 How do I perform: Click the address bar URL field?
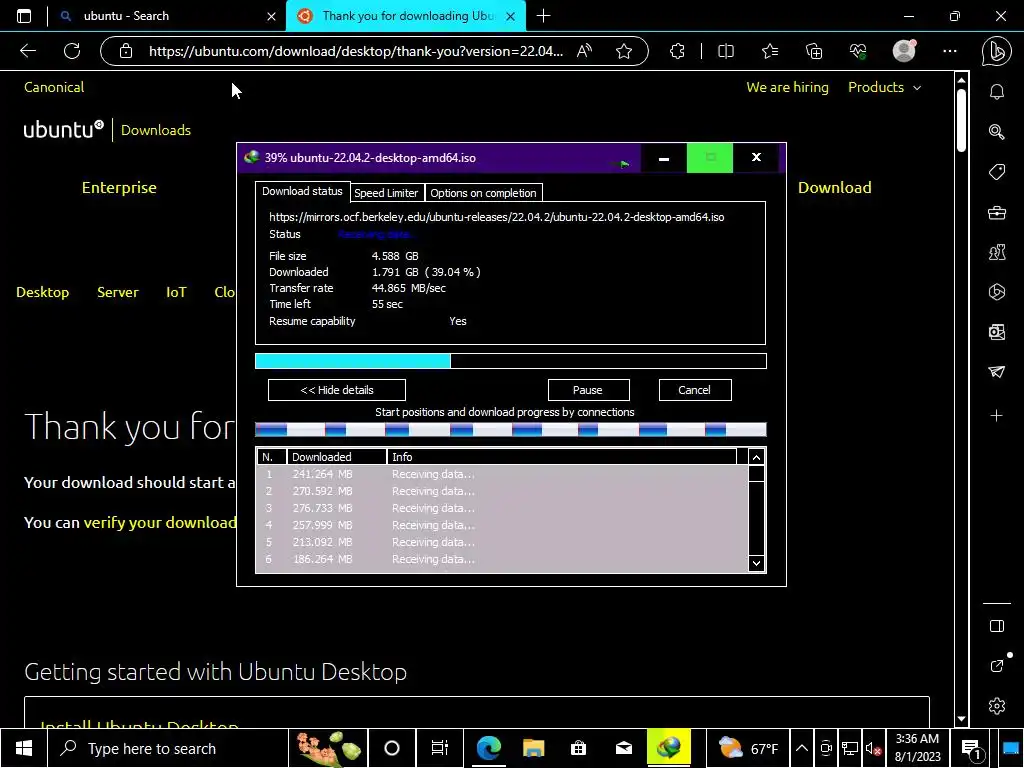pos(356,51)
